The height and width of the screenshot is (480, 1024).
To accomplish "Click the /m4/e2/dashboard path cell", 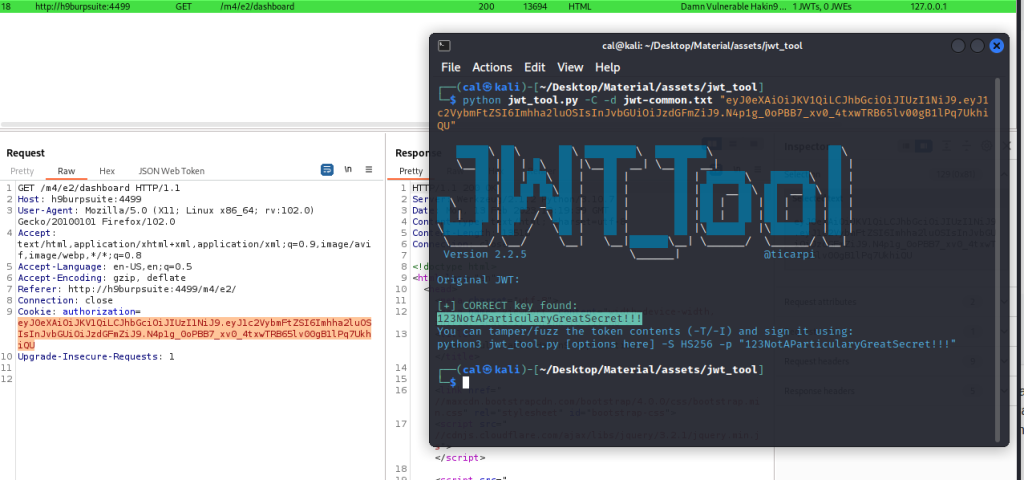I will [x=257, y=7].
